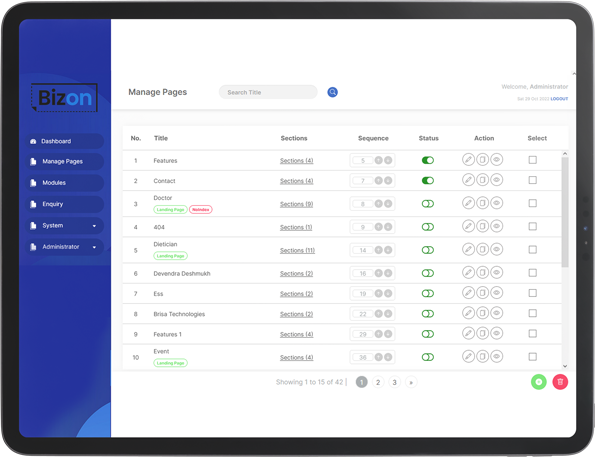Image resolution: width=595 pixels, height=457 pixels.
Task: Open the Enquiry sidebar item
Action: click(x=65, y=204)
